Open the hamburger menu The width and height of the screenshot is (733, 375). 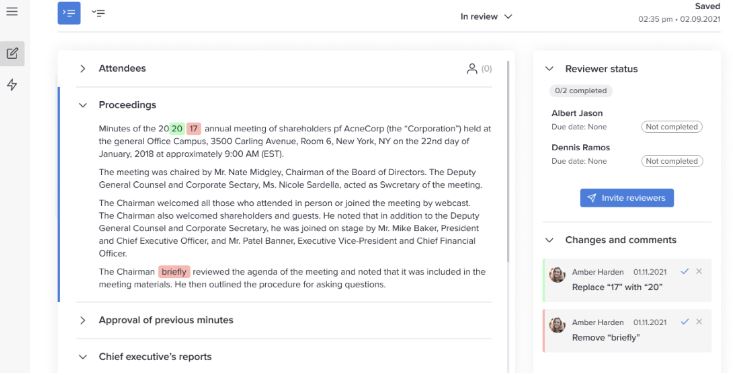[x=12, y=11]
